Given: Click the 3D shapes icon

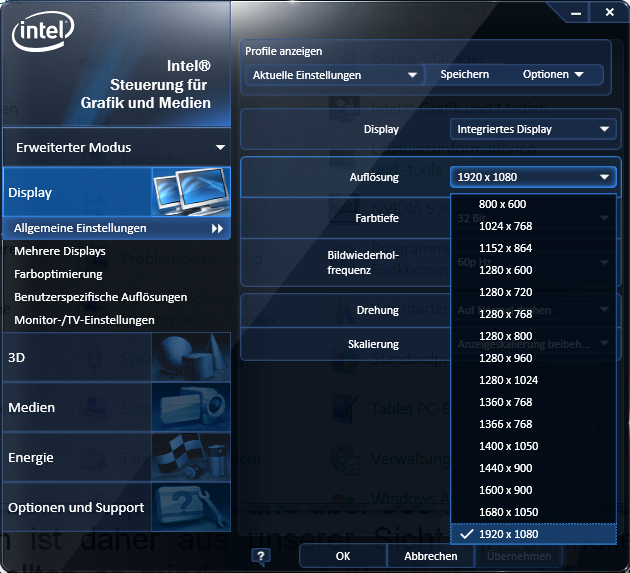Looking at the screenshot, I should click(191, 357).
